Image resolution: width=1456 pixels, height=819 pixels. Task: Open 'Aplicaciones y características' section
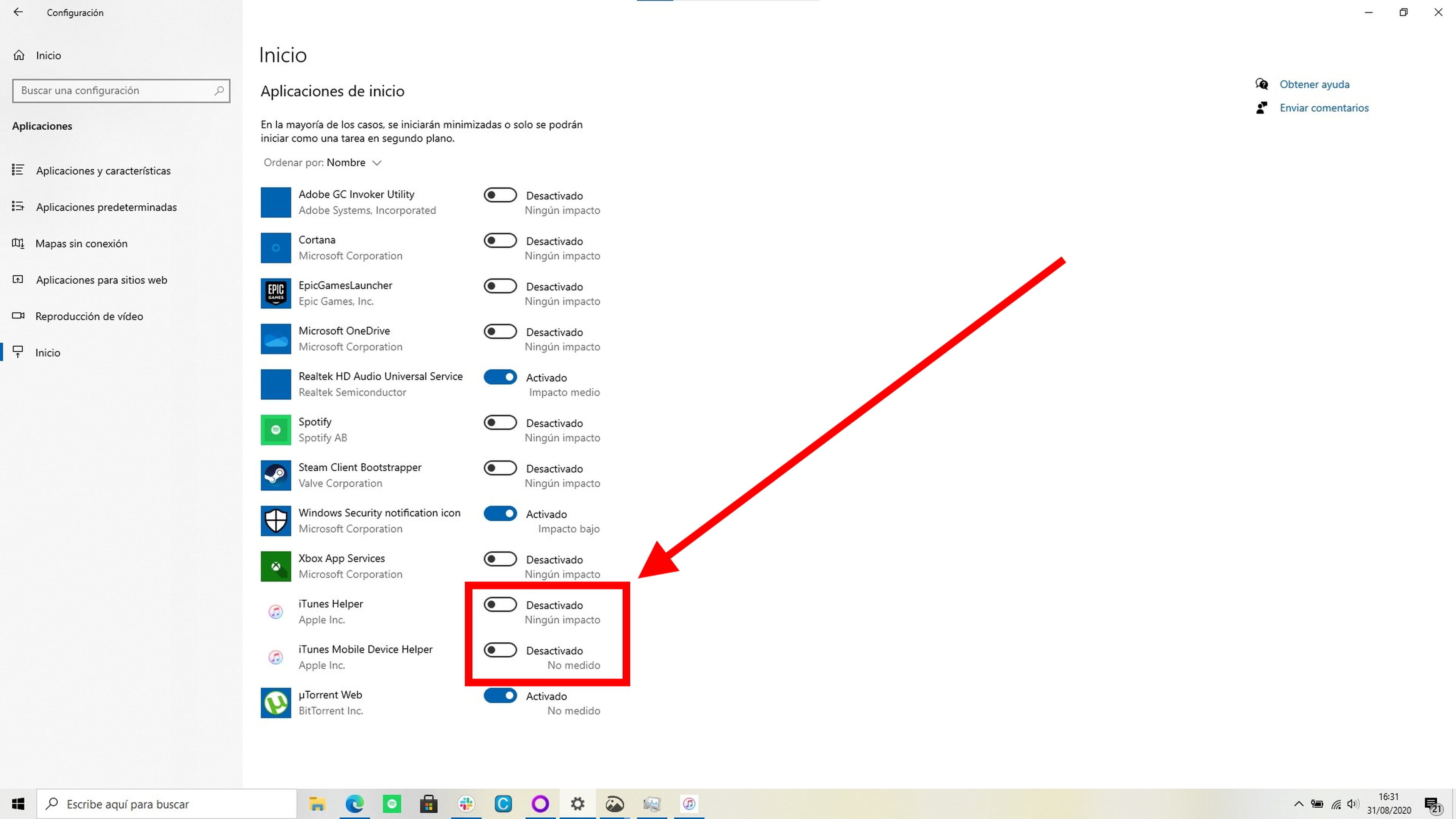pos(103,171)
